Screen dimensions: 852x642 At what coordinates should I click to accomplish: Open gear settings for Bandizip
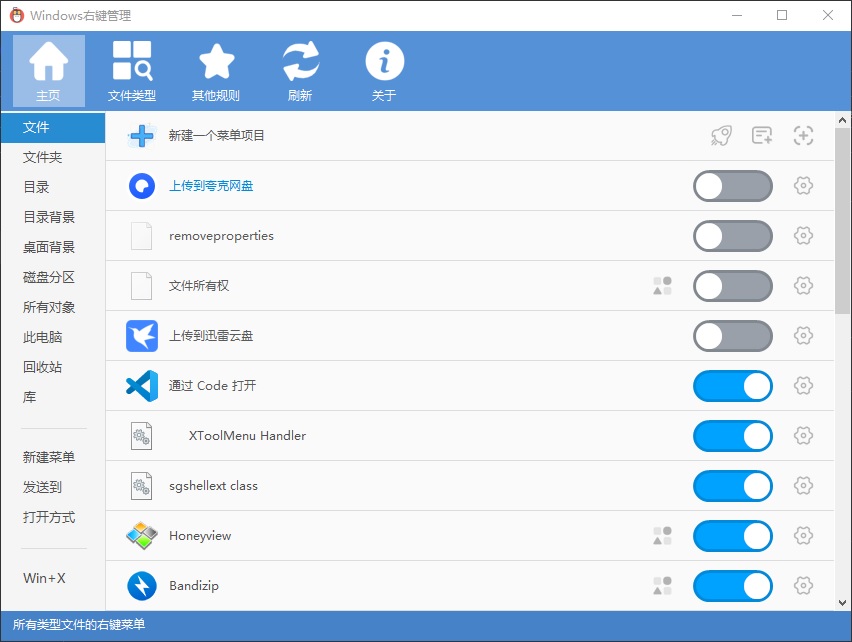coord(803,586)
